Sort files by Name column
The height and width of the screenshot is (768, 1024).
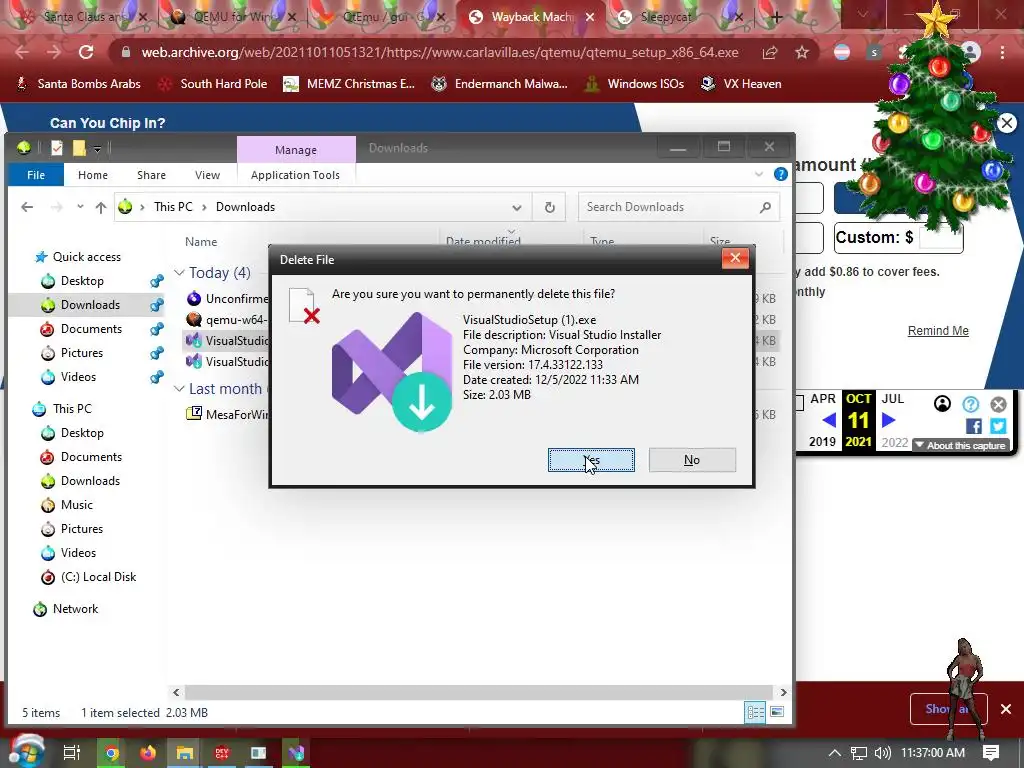coord(201,242)
